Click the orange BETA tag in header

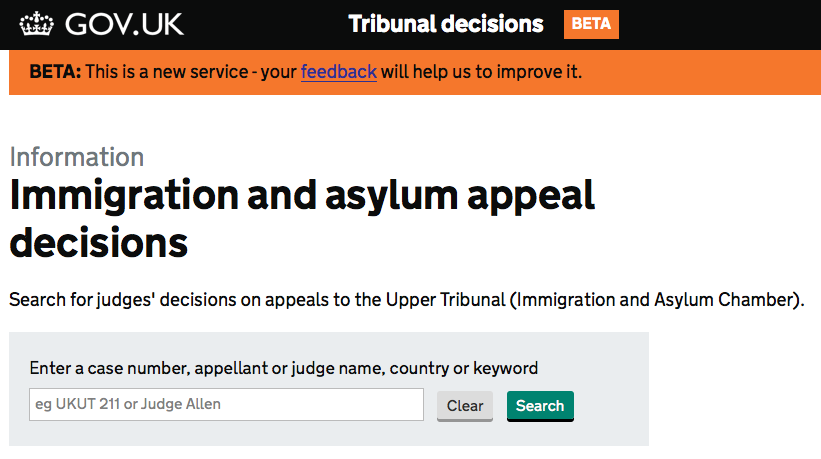tap(591, 24)
